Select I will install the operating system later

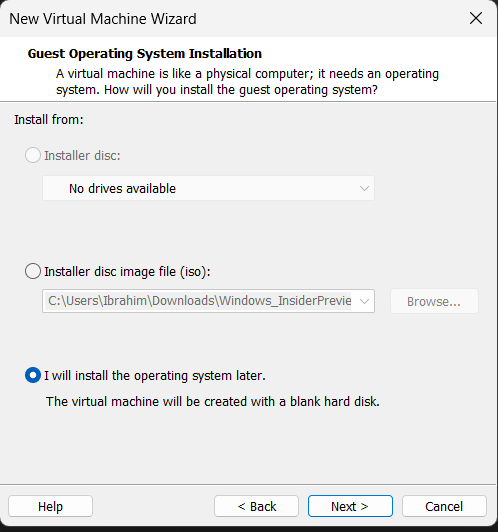(x=33, y=375)
